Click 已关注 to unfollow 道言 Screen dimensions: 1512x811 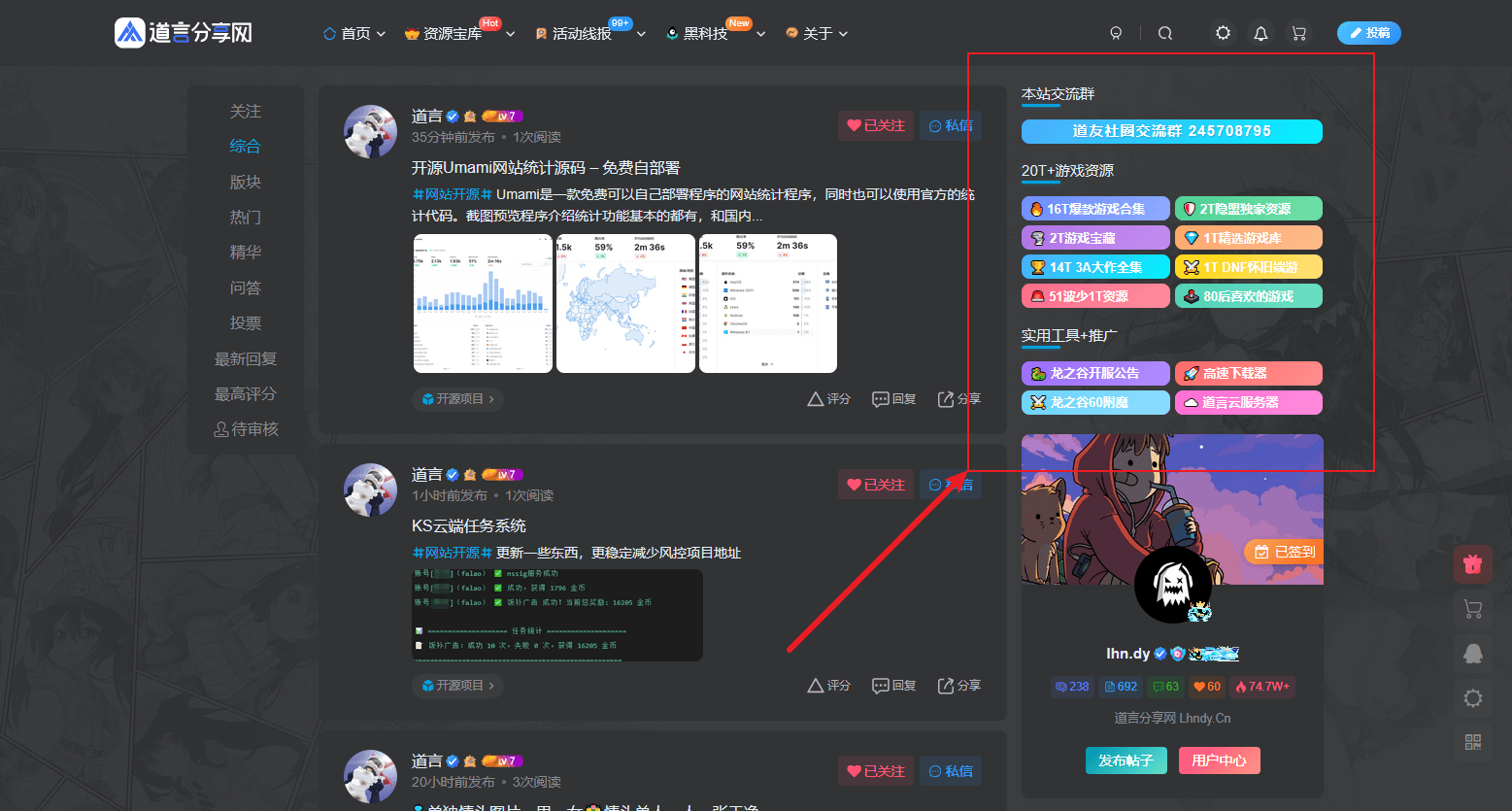[875, 125]
